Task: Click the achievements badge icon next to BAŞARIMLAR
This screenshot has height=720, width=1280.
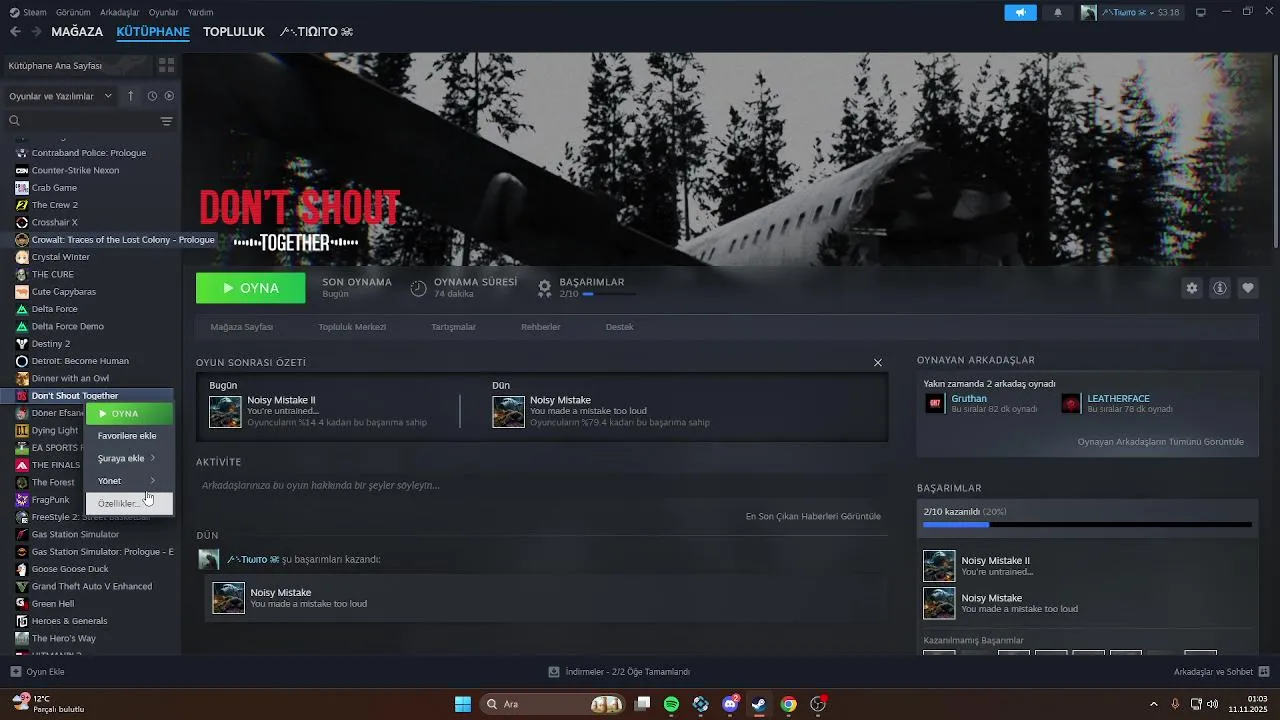Action: [x=544, y=288]
